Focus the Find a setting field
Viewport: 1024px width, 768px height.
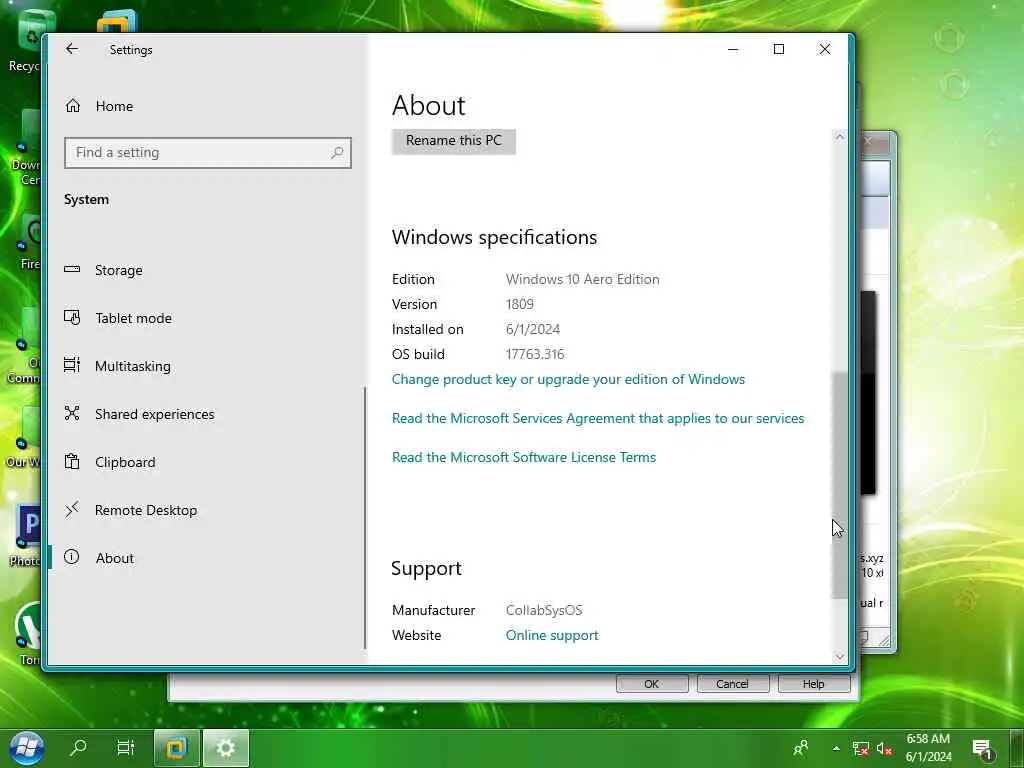[208, 153]
